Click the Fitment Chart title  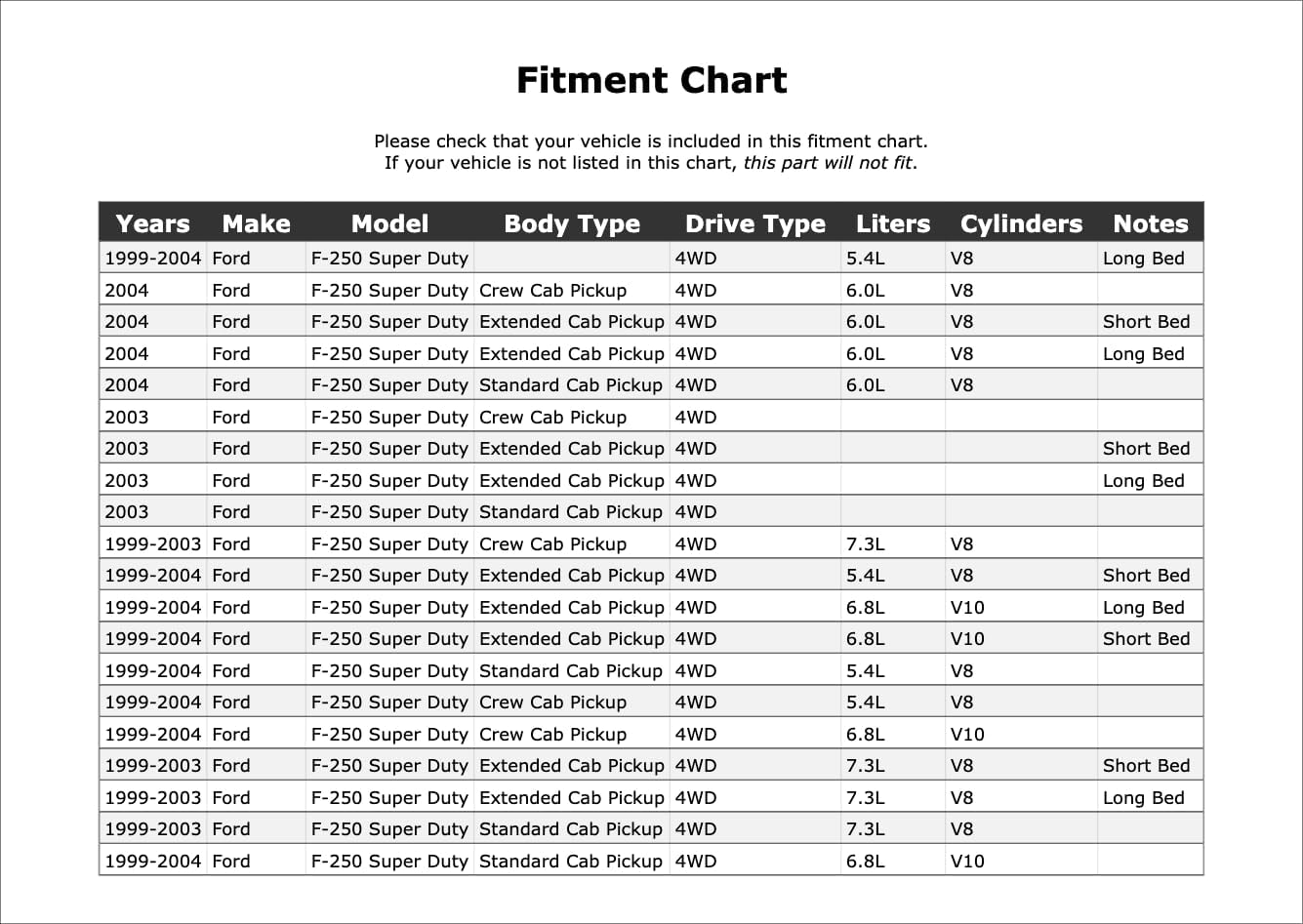coord(651,80)
